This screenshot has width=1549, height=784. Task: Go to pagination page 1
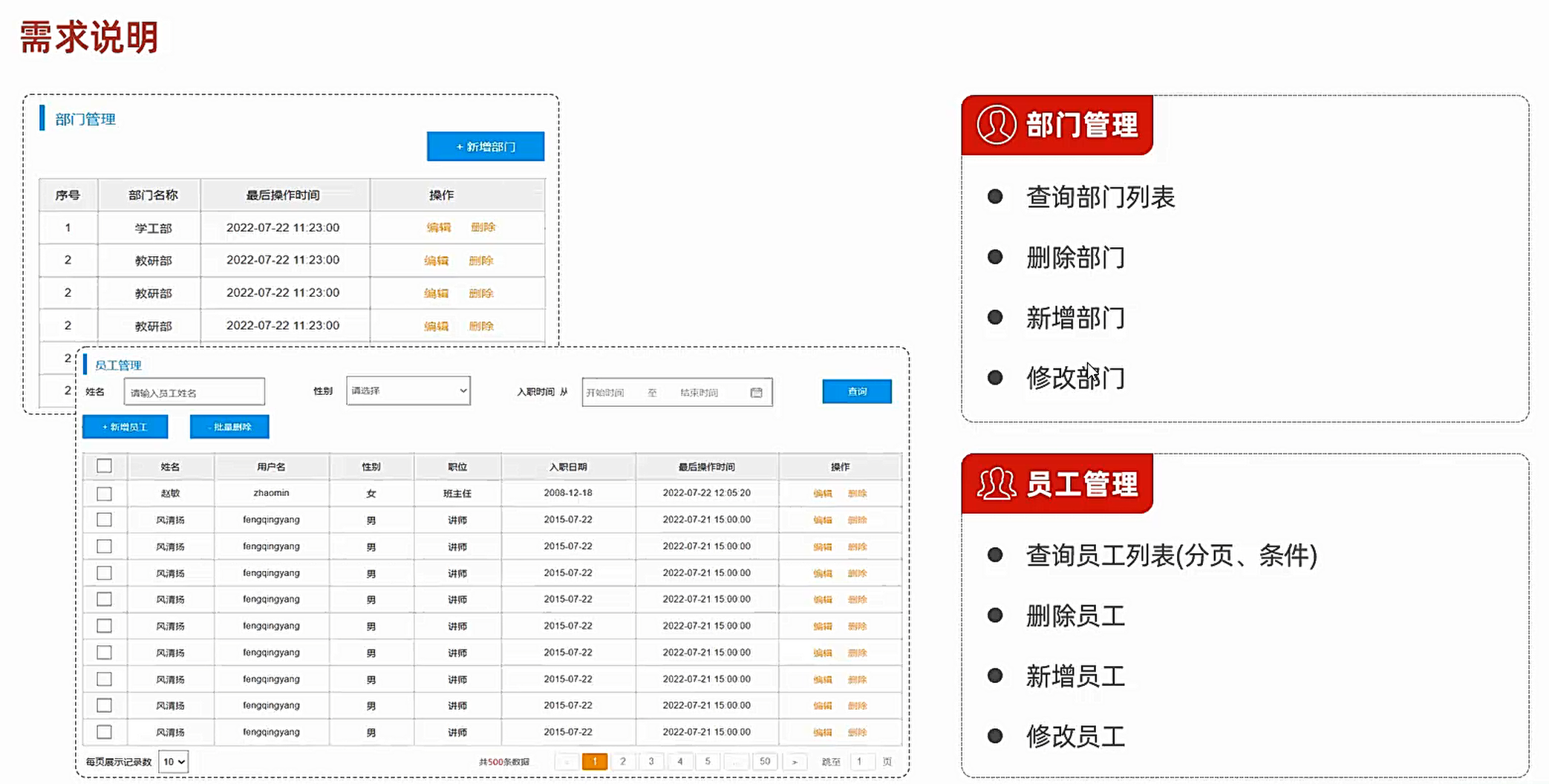pyautogui.click(x=595, y=762)
